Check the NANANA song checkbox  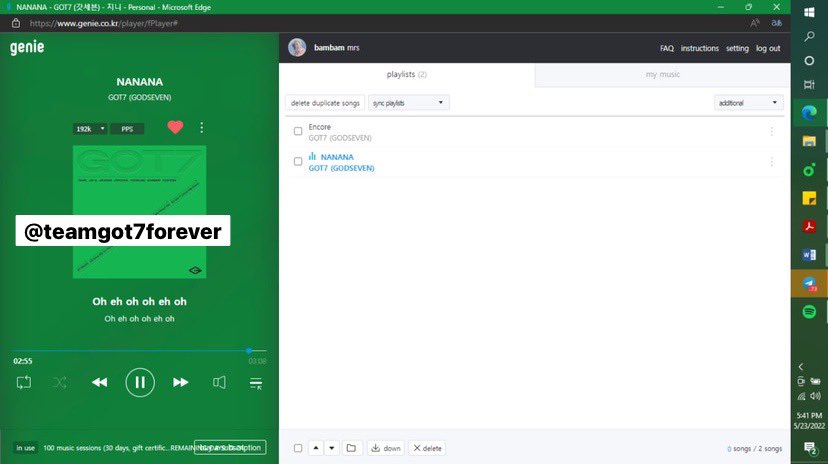pos(298,162)
